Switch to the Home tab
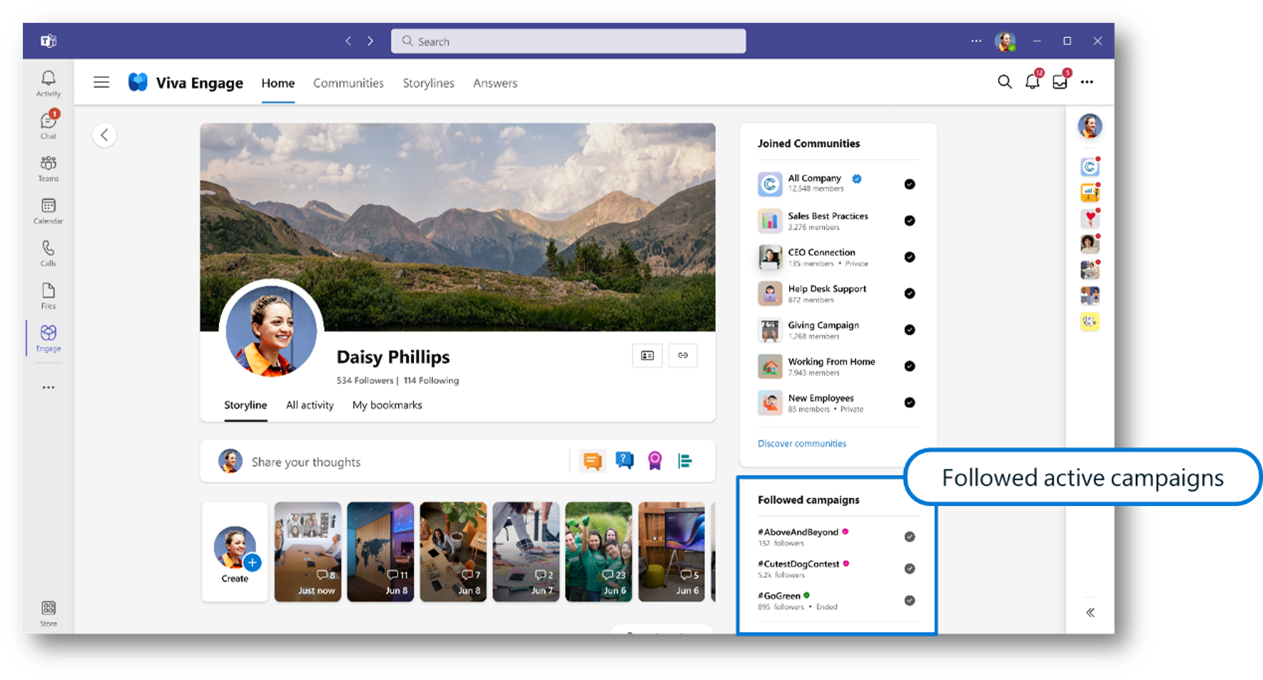This screenshot has width=1263, height=680. coord(278,83)
